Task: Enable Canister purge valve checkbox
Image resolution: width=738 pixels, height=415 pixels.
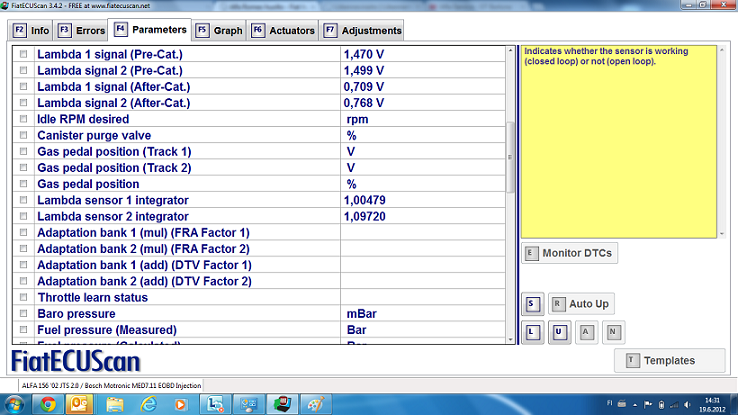Action: 24,135
